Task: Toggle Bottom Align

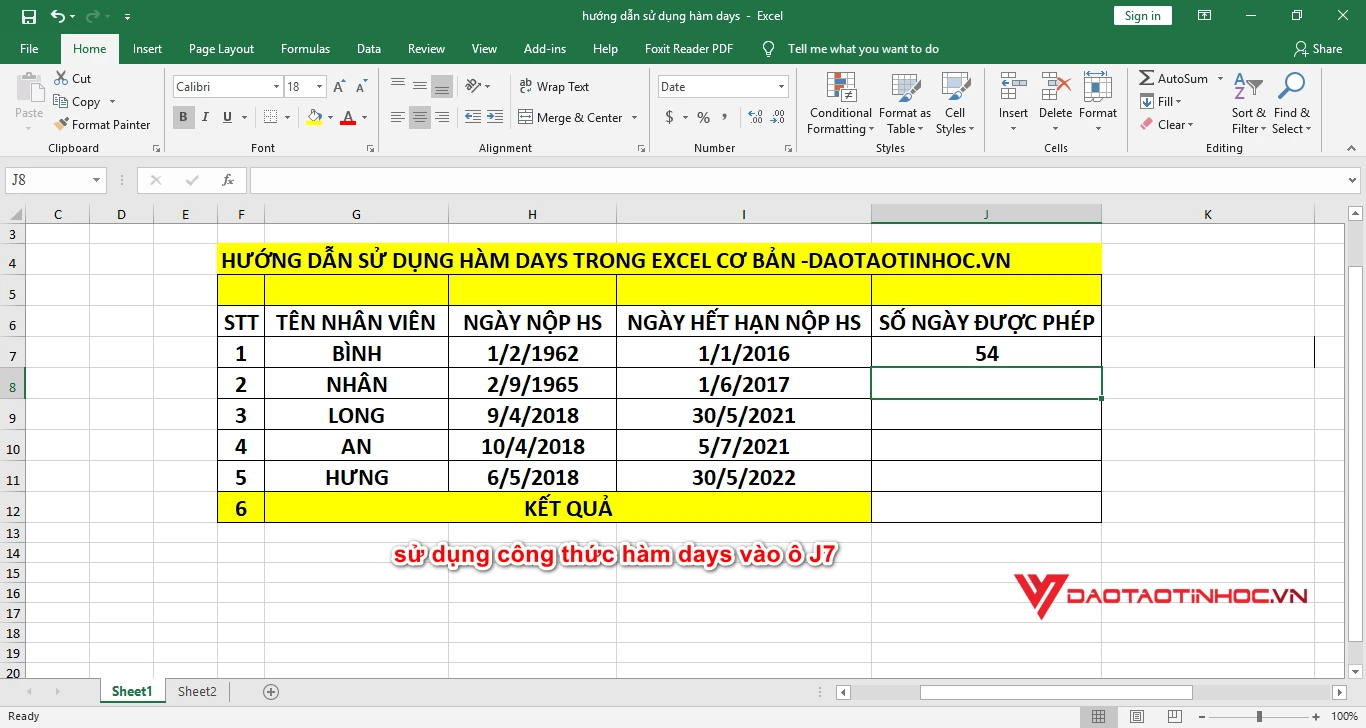Action: tap(442, 86)
